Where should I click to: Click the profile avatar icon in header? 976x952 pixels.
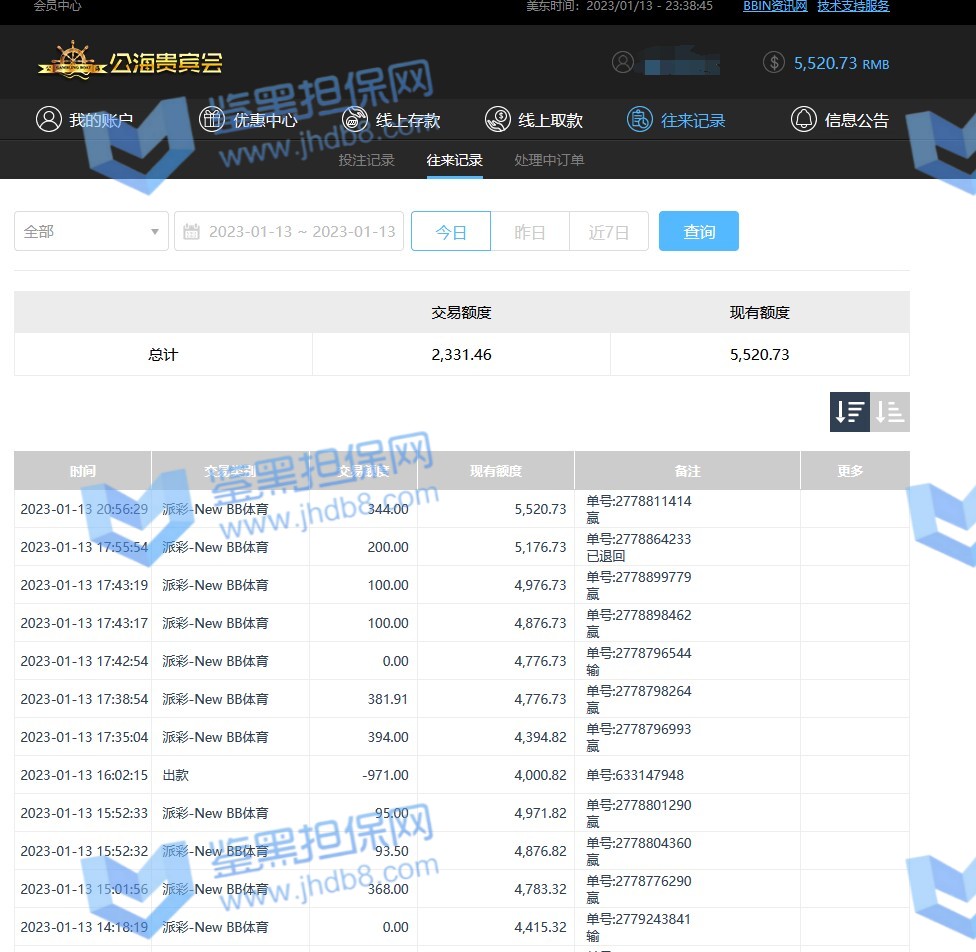pos(623,62)
